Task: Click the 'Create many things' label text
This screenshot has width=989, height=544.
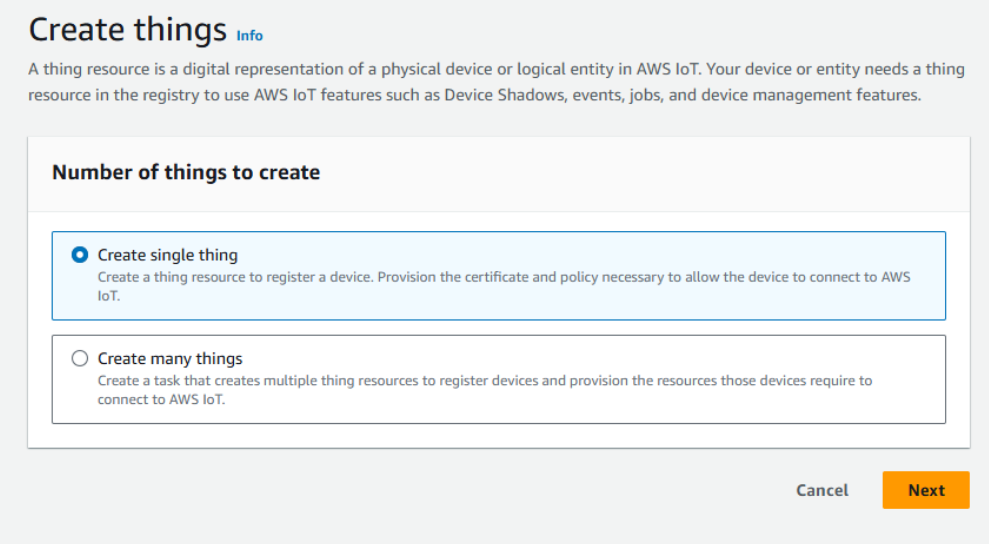Action: pos(170,359)
